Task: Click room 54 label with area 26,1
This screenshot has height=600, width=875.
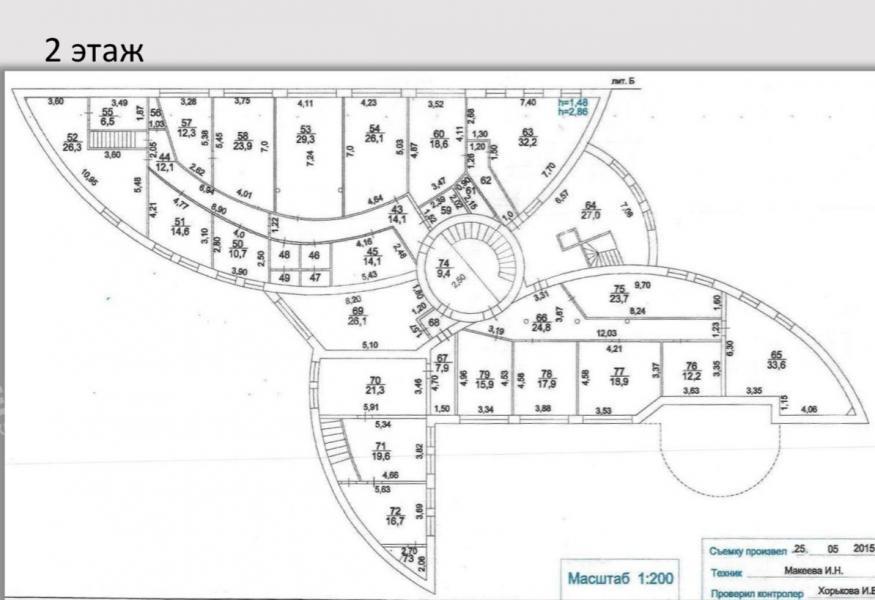Action: (x=375, y=134)
